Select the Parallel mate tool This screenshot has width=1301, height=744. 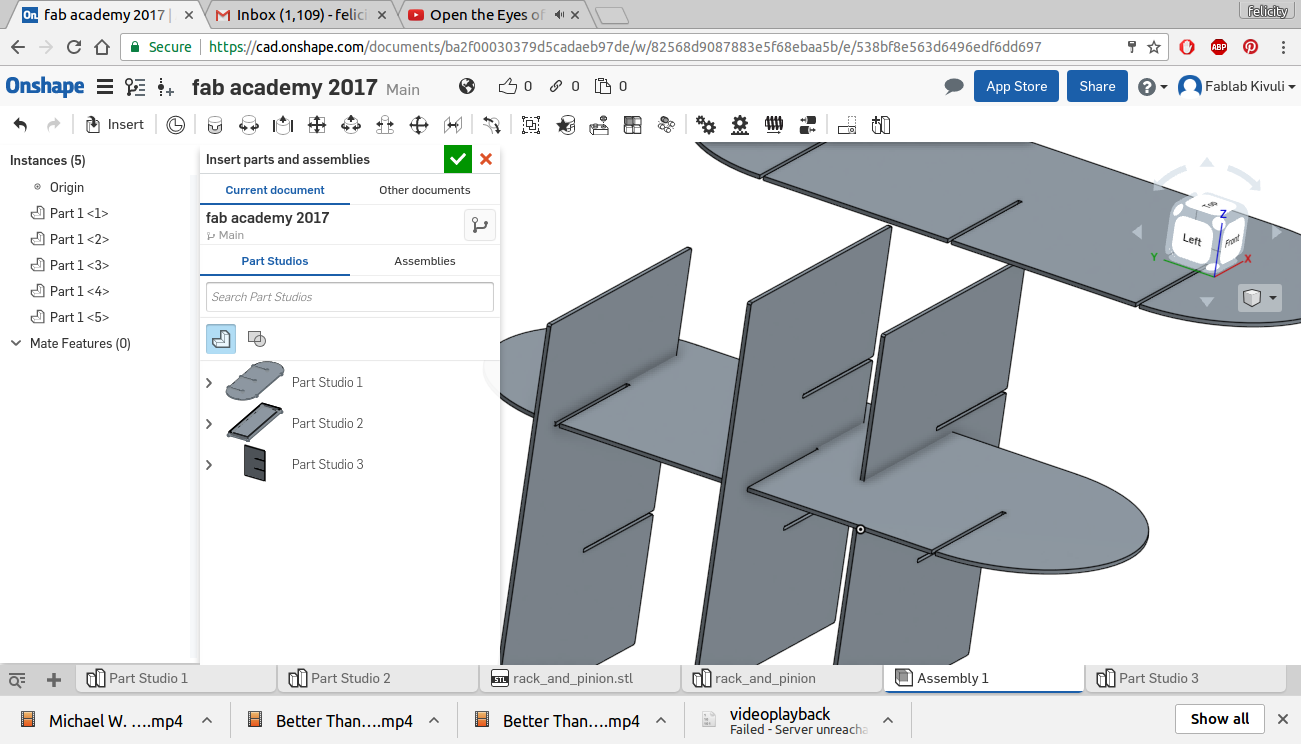[453, 125]
